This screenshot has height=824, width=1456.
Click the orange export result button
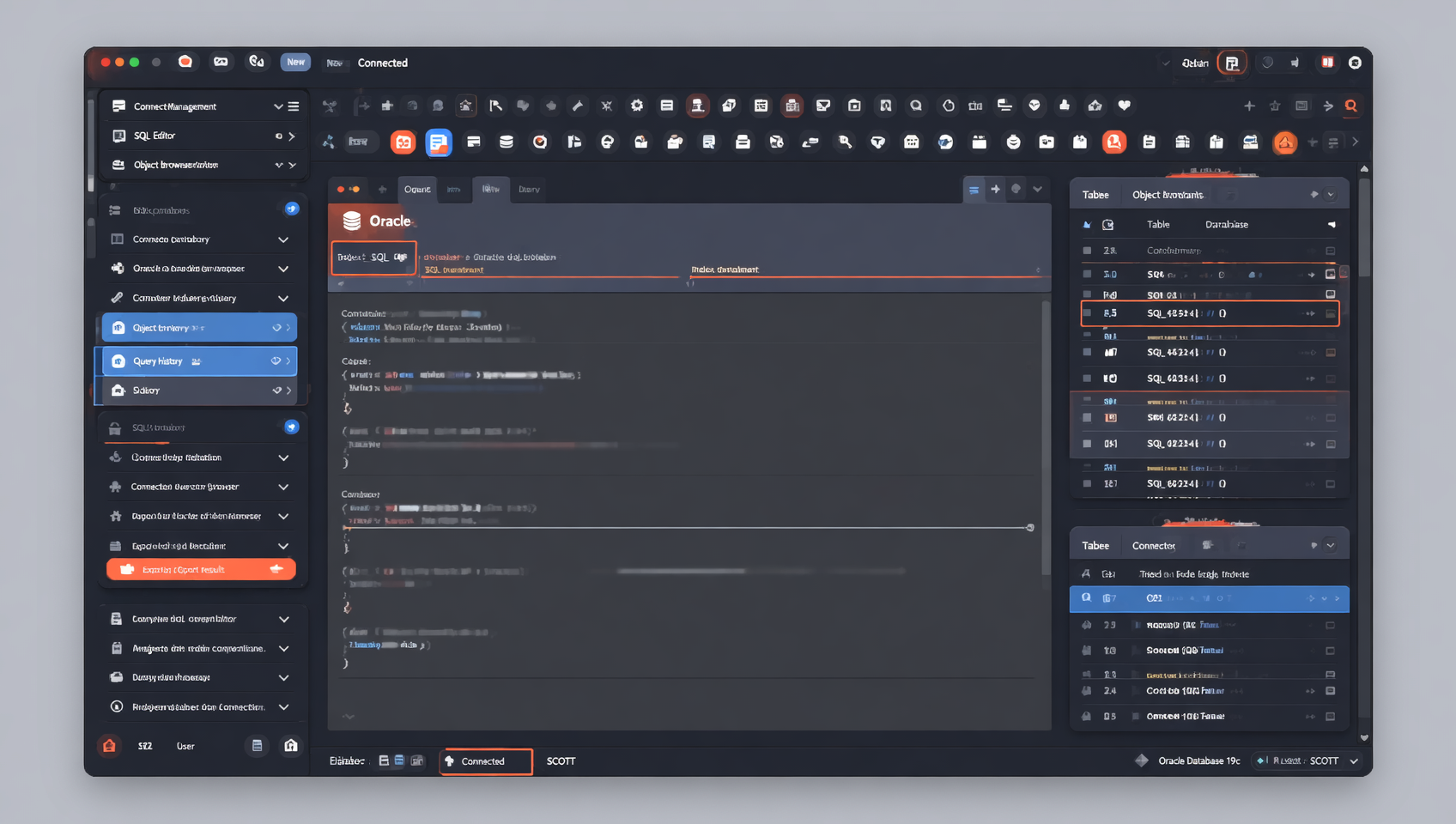click(201, 569)
